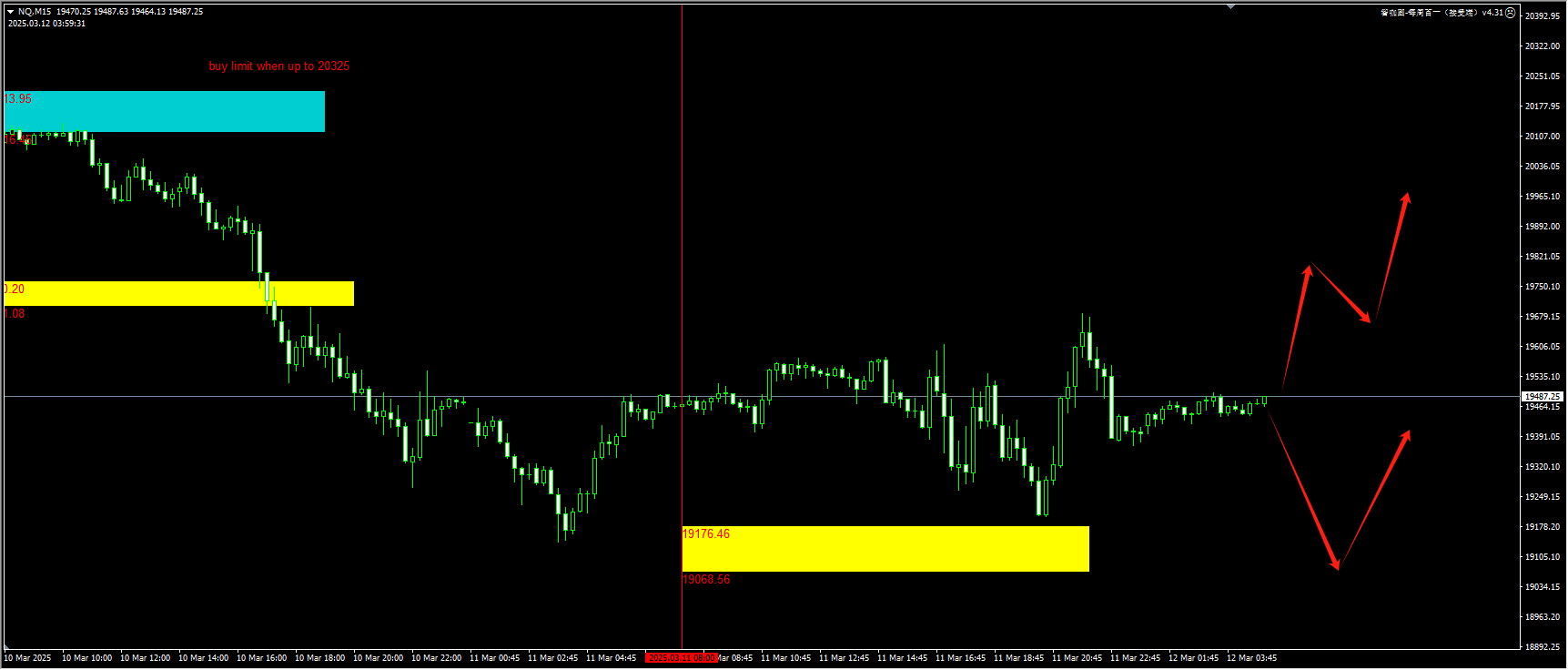Viewport: 1568px width, 670px height.
Task: Click the current price tag 19487.25
Action: 1543,397
